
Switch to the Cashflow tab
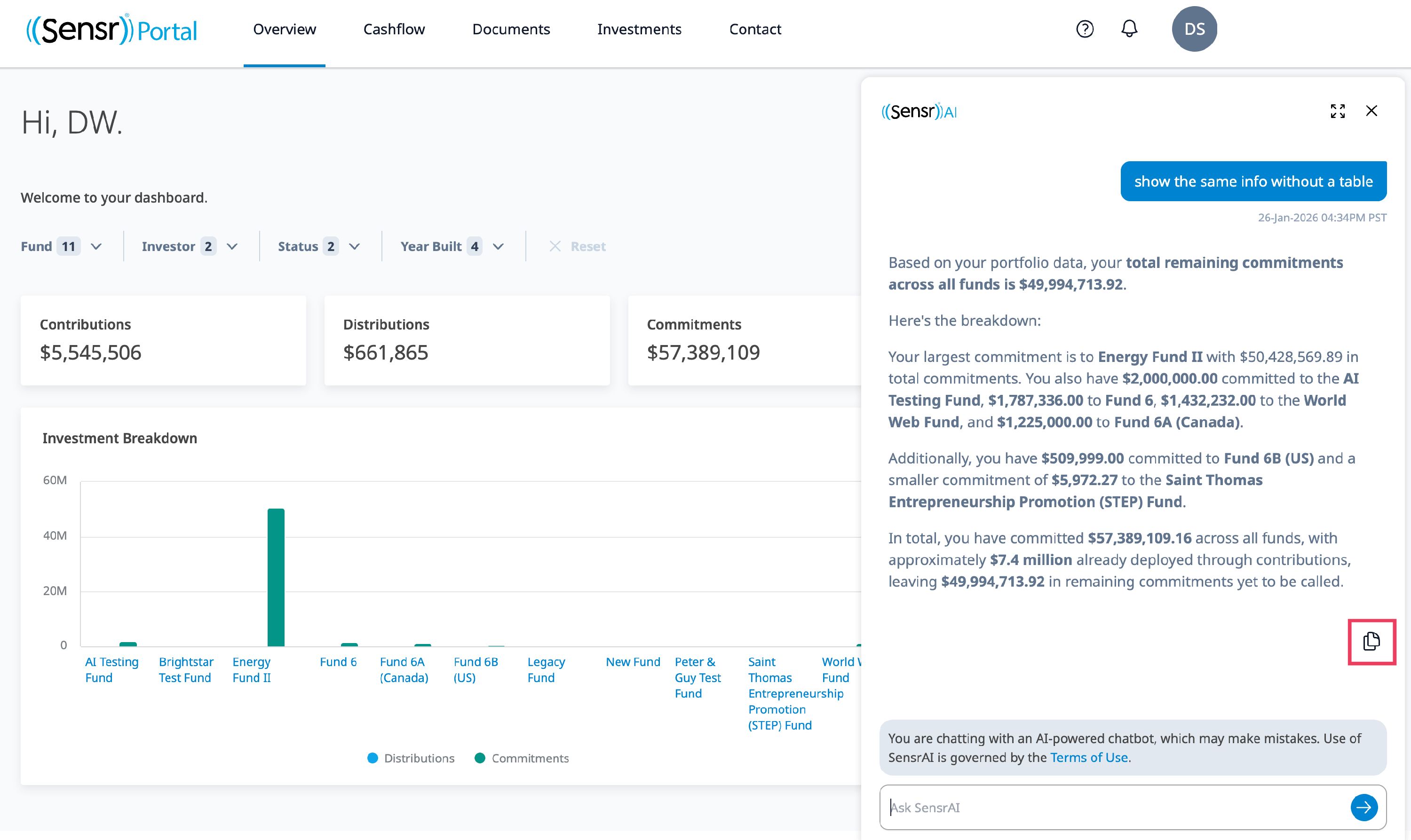394,30
